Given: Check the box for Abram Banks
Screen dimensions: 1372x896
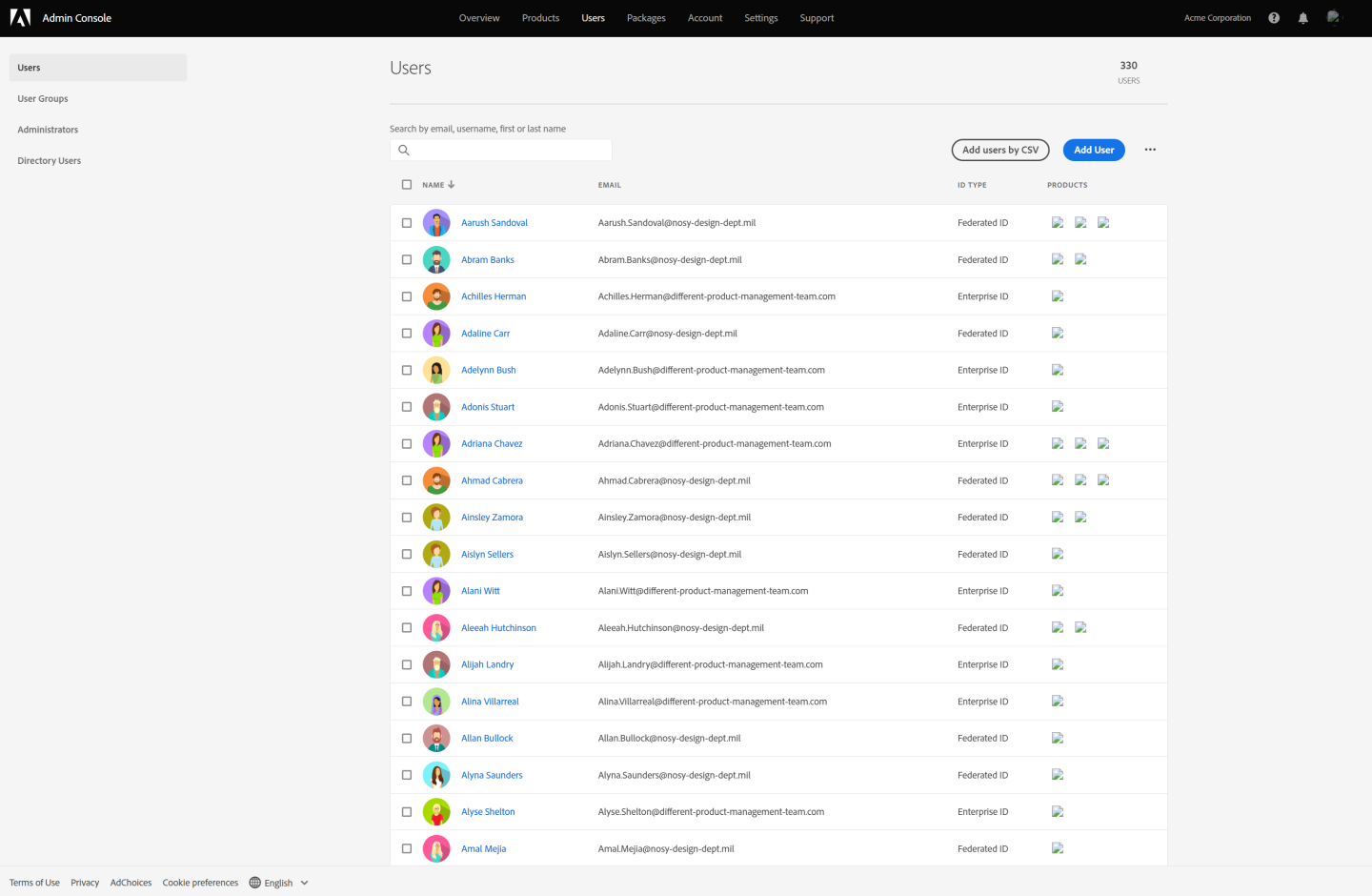Looking at the screenshot, I should (407, 260).
